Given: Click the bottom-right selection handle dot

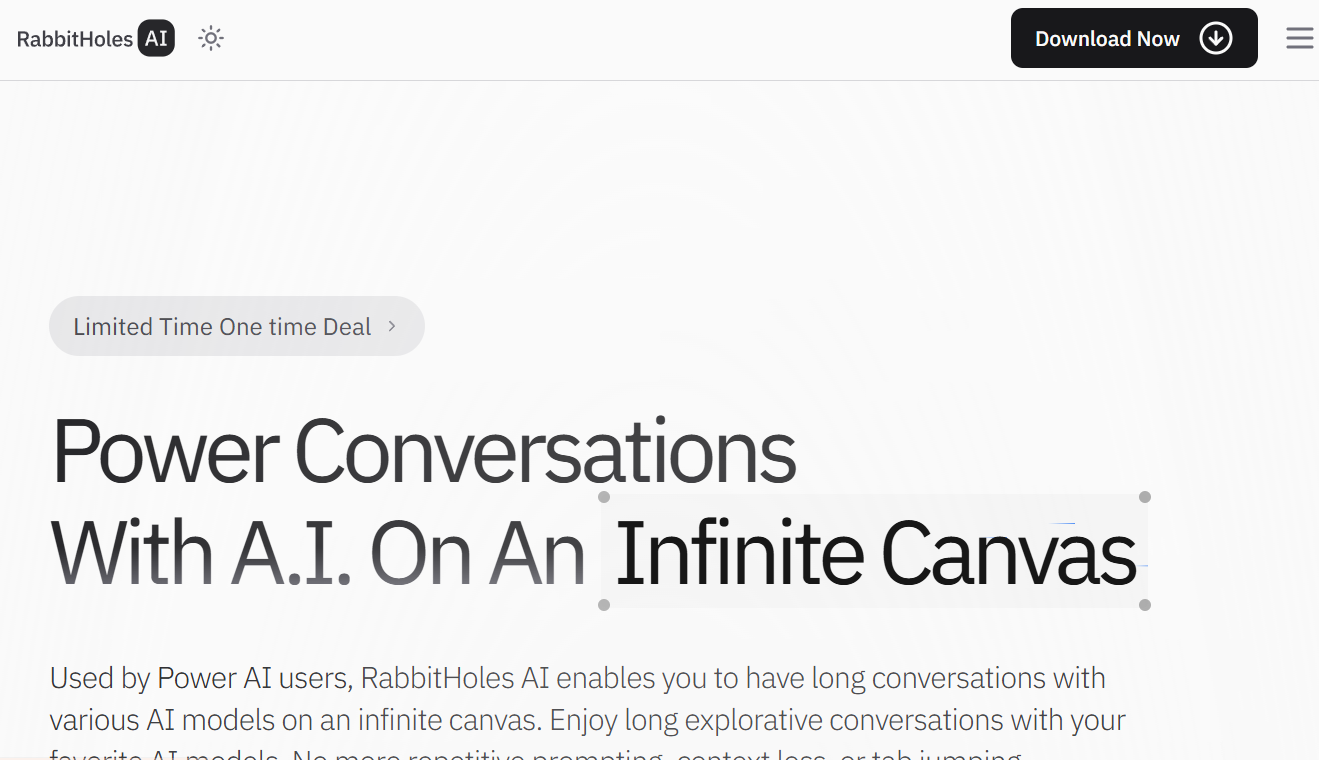Looking at the screenshot, I should click(x=1143, y=605).
